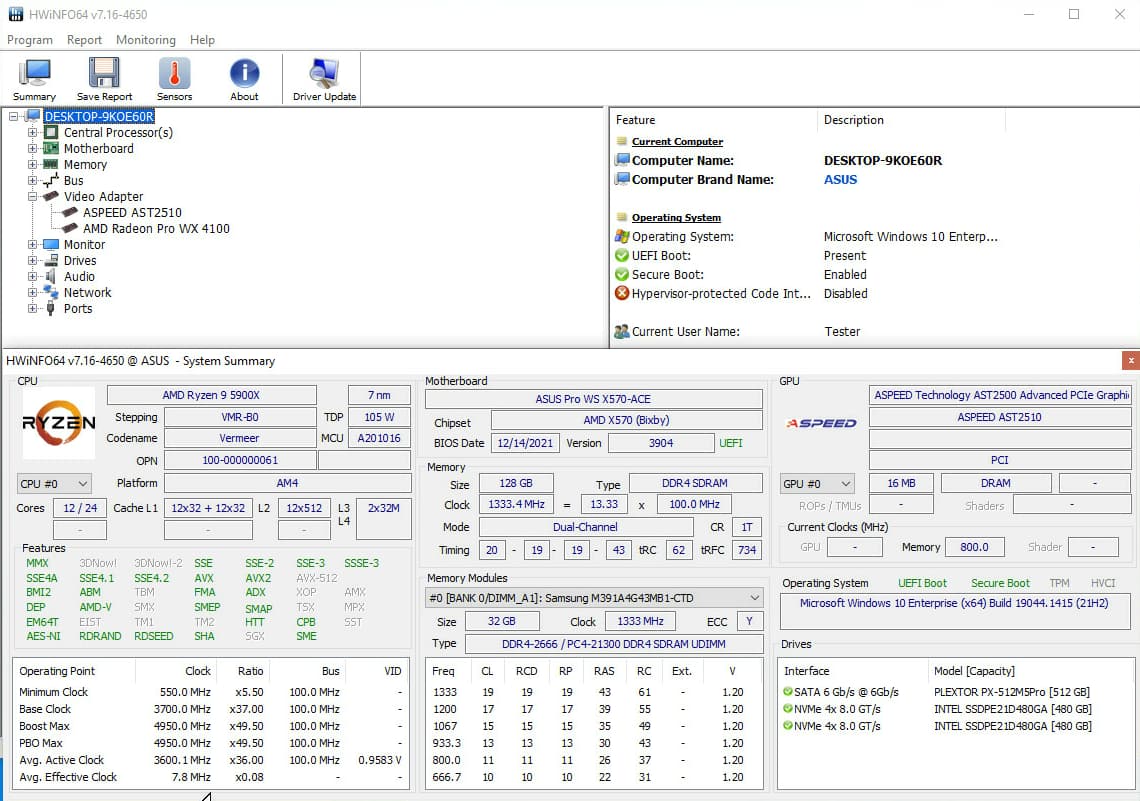Open the About dialog
The image size is (1140, 801).
click(243, 78)
